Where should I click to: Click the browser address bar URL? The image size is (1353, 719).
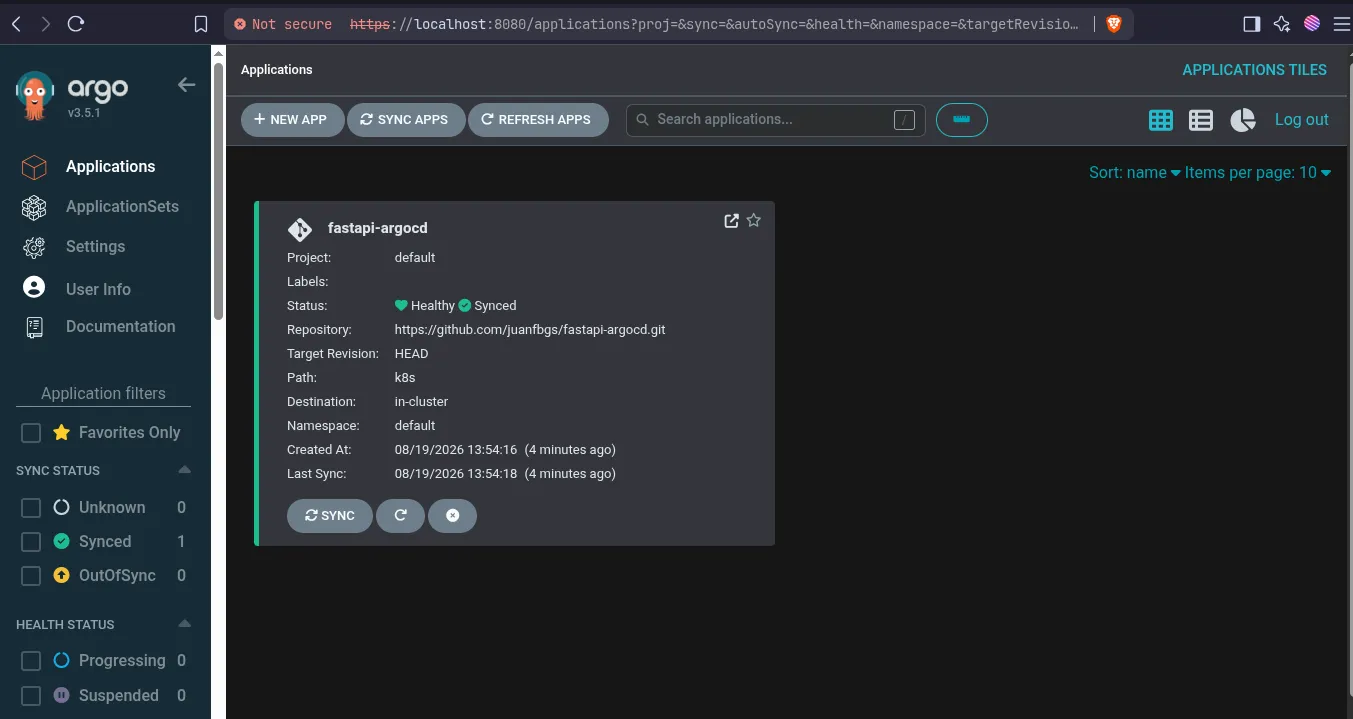tap(714, 24)
